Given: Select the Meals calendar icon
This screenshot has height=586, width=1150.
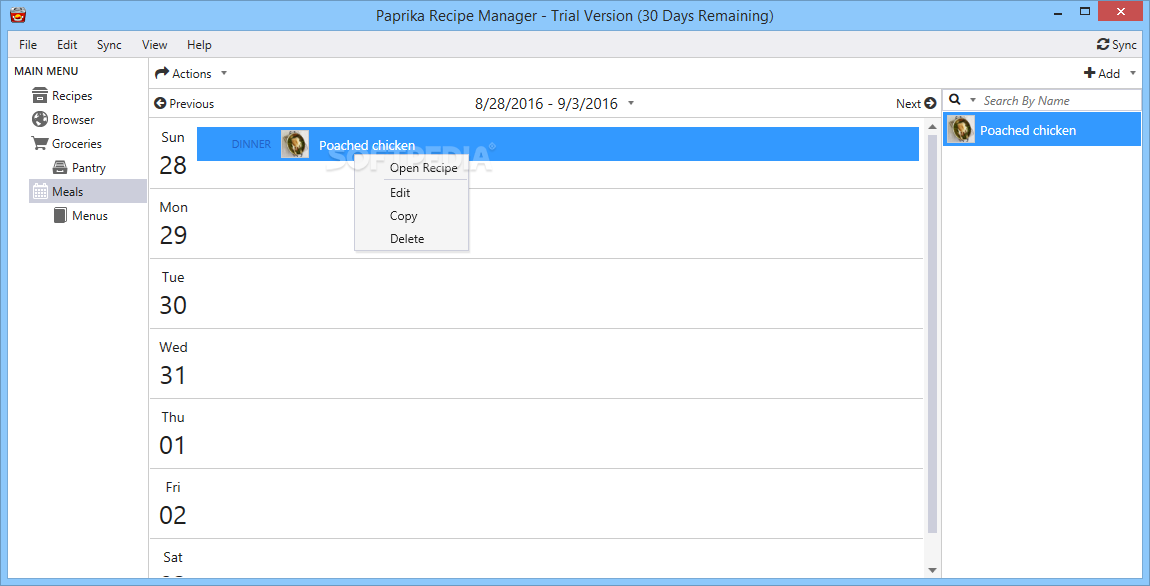Looking at the screenshot, I should coord(40,191).
